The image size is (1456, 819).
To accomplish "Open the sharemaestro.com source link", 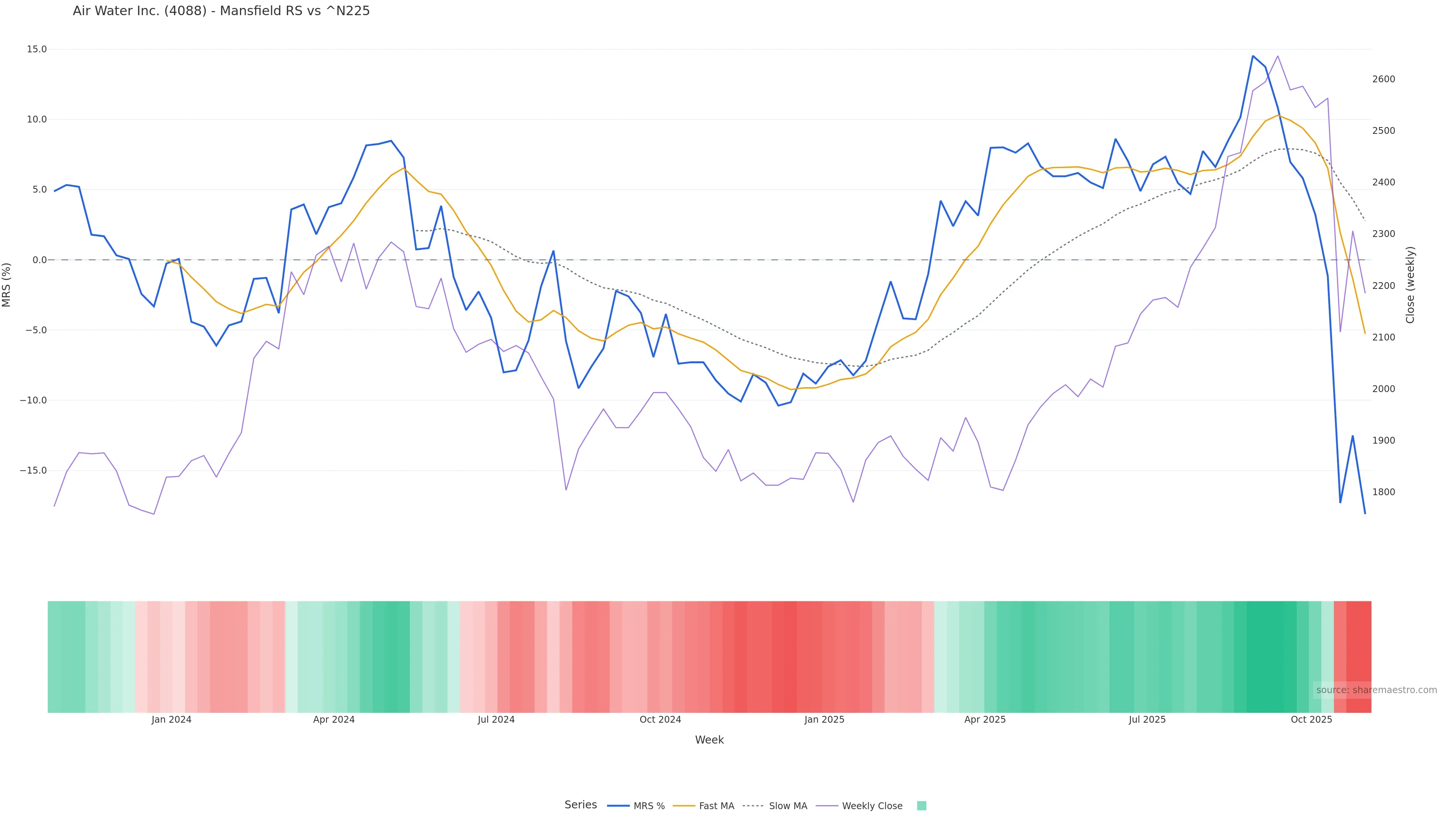I will coord(1376,690).
